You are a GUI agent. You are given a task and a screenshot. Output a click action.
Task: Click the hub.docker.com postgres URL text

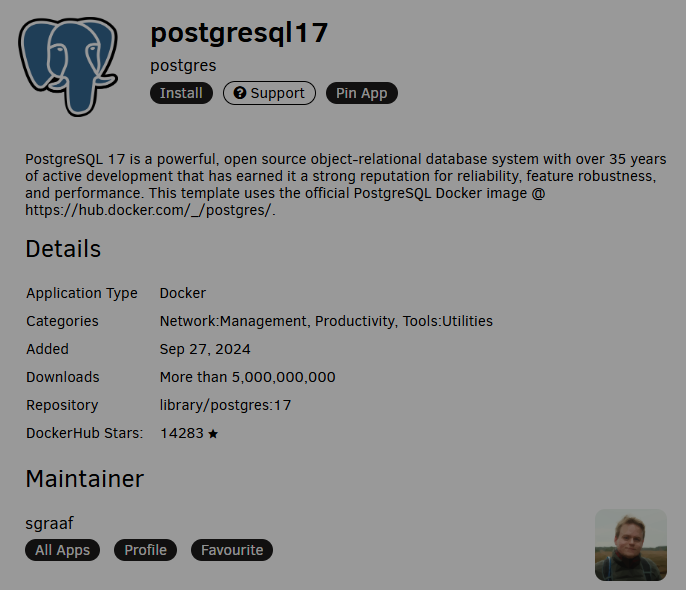pos(150,210)
